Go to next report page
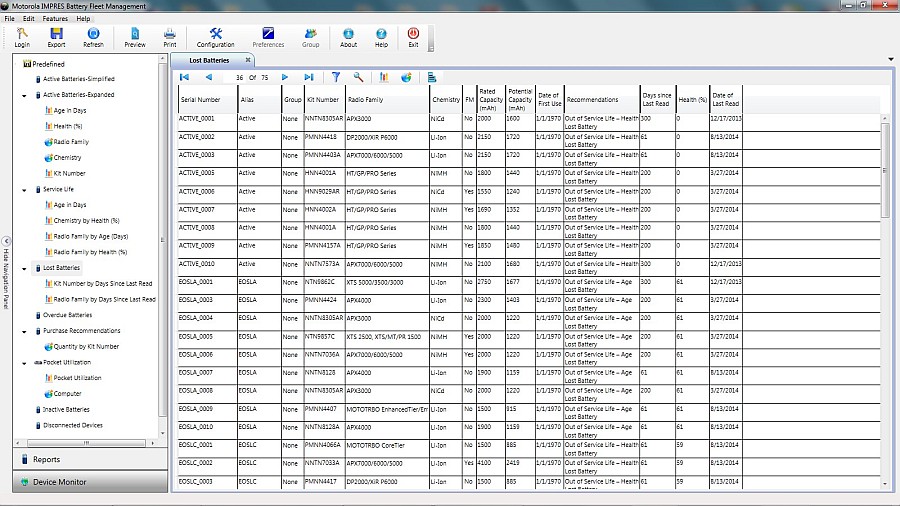This screenshot has width=900, height=506. (x=285, y=77)
